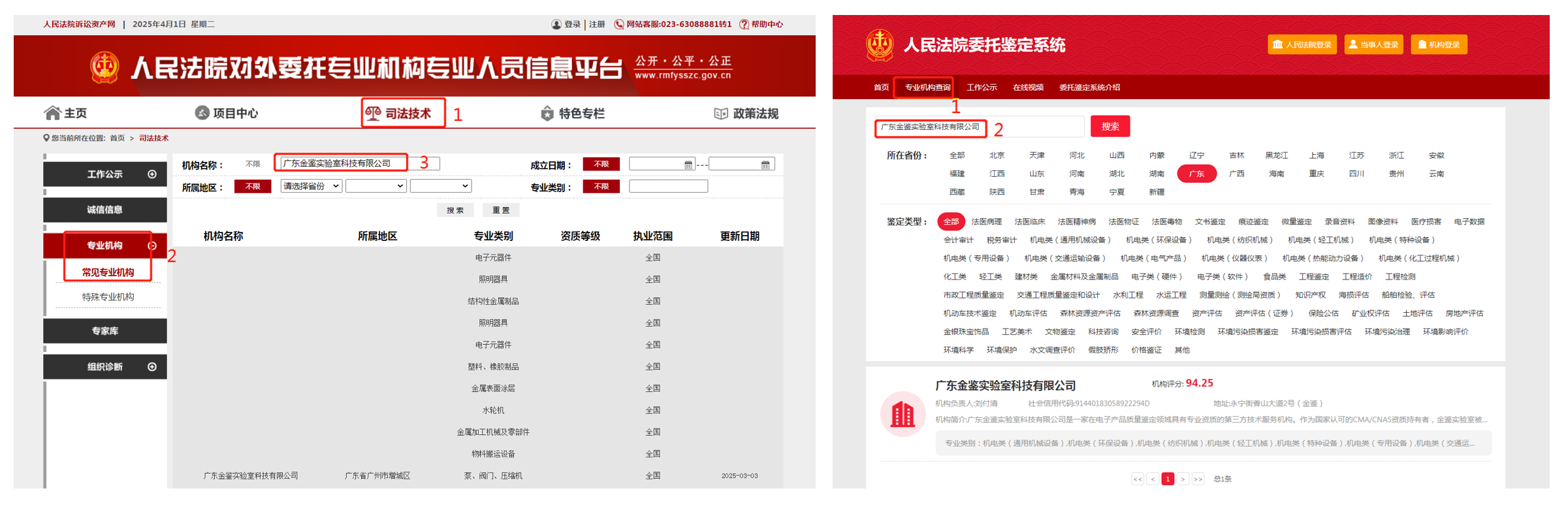The width and height of the screenshot is (1568, 512).
Task: Click the person icon on 当事人登录
Action: point(1354,44)
